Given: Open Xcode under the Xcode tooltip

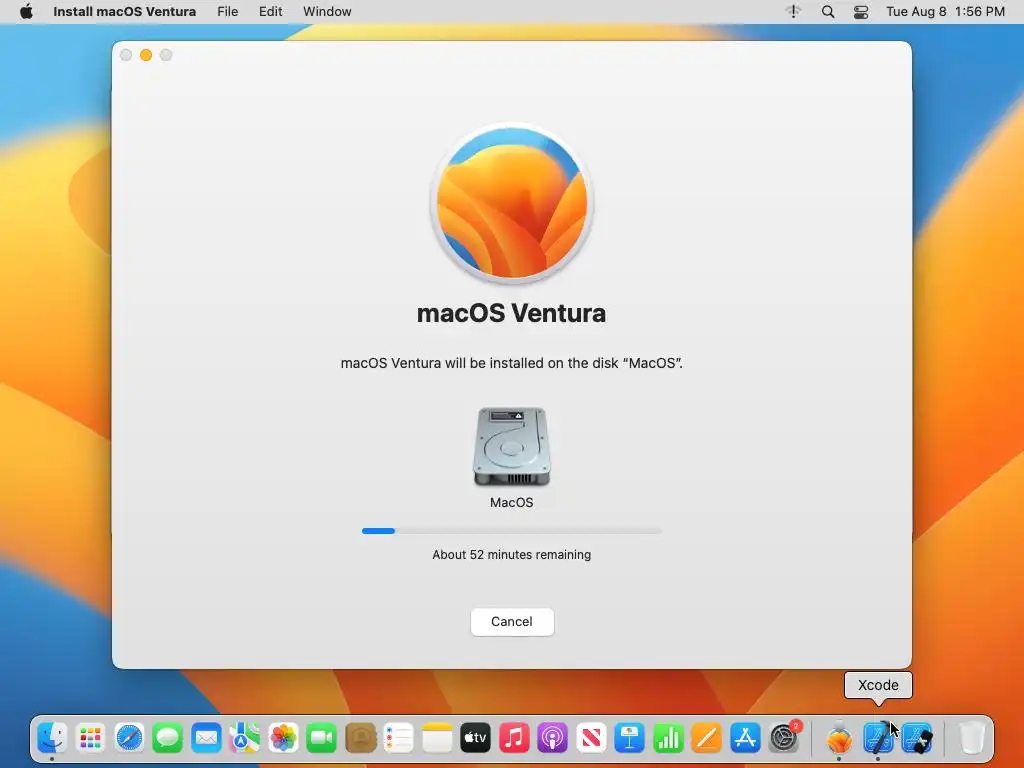Looking at the screenshot, I should pos(878,738).
